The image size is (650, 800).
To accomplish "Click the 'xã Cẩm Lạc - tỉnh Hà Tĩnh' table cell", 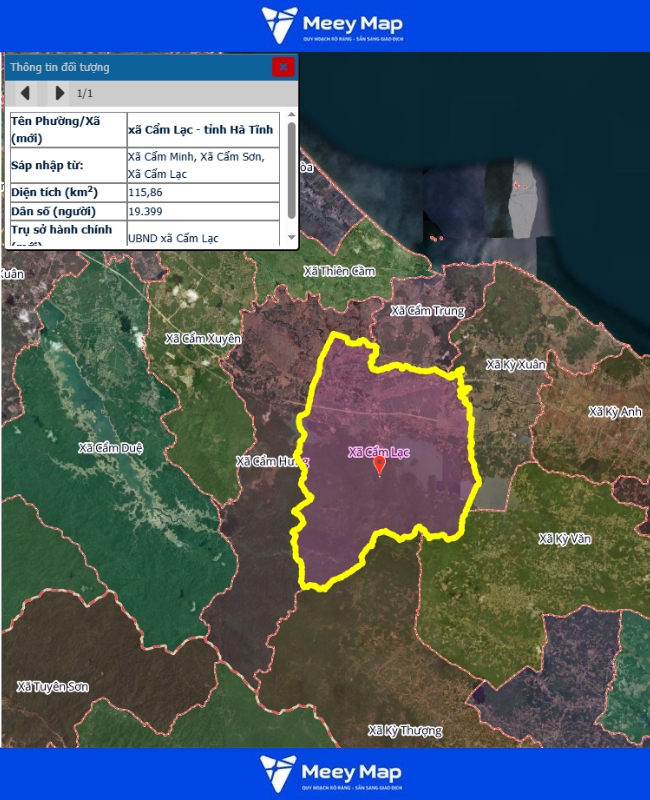I will (205, 130).
